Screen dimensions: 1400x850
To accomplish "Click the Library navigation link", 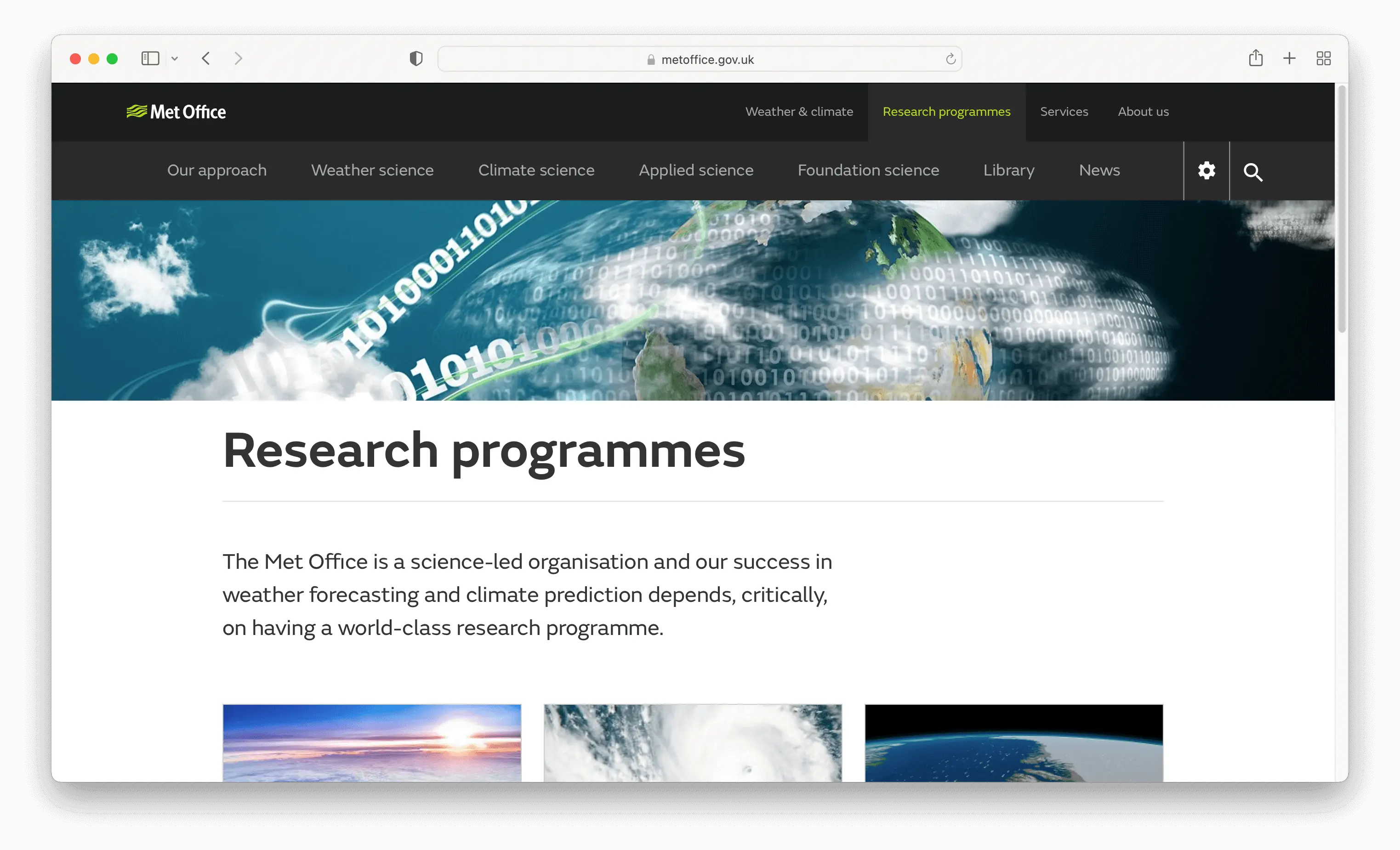I will tap(1008, 170).
